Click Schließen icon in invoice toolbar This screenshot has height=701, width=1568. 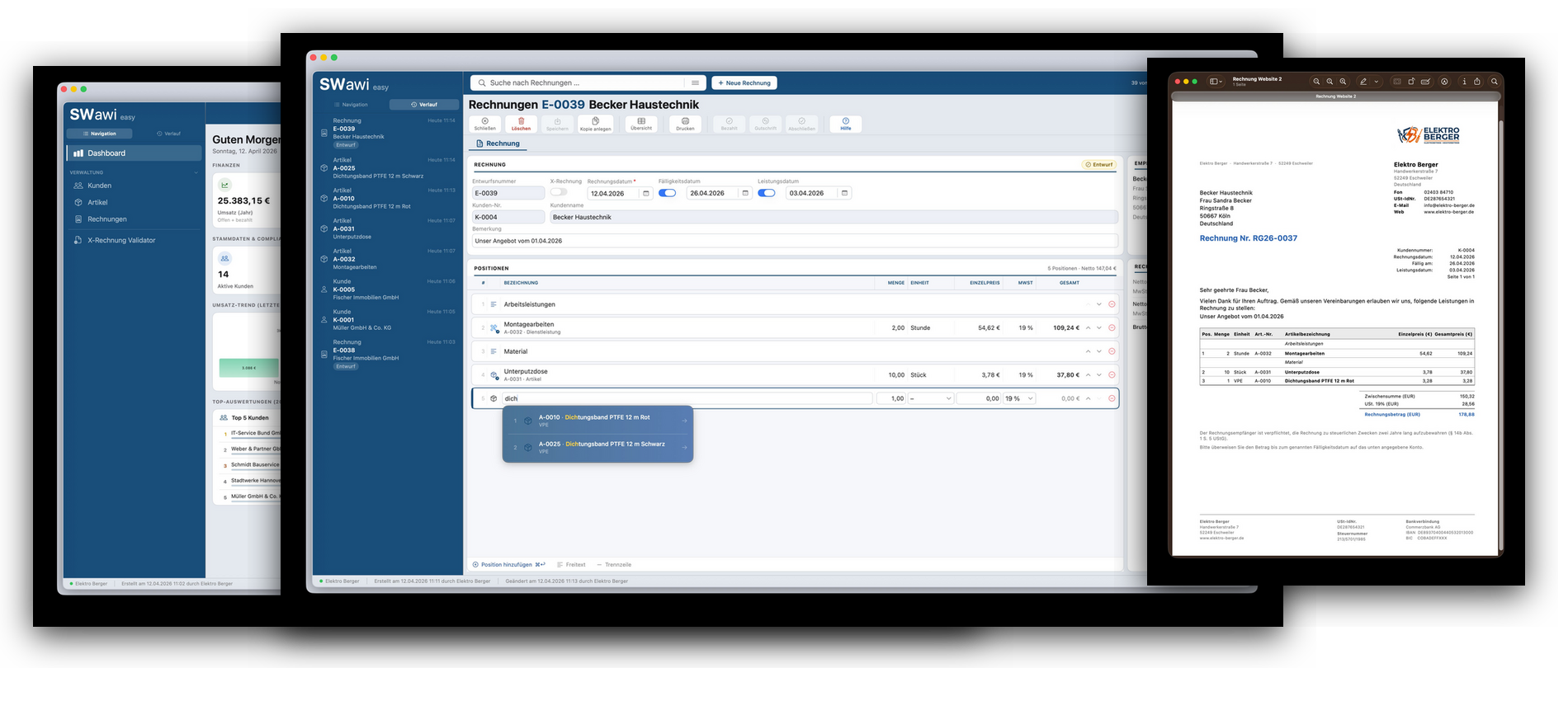point(485,121)
